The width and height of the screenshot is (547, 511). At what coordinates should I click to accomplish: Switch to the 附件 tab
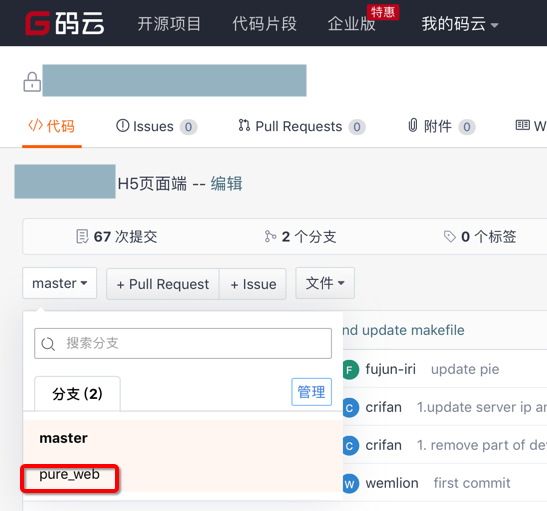click(x=442, y=126)
